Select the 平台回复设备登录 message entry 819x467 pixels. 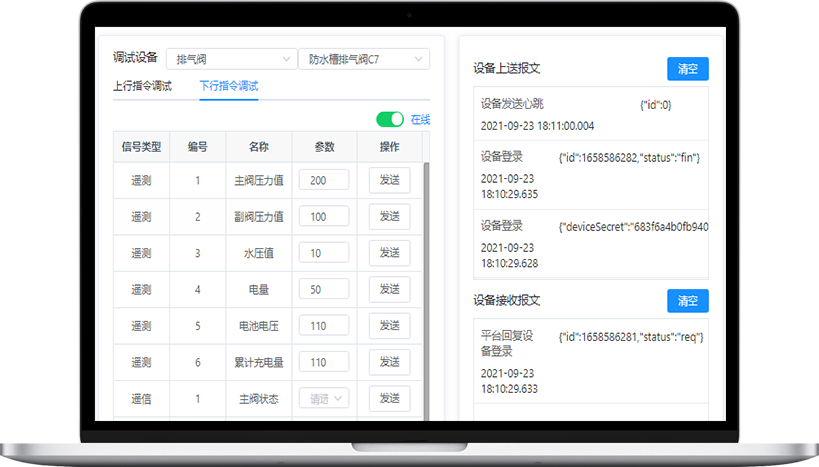click(x=591, y=360)
